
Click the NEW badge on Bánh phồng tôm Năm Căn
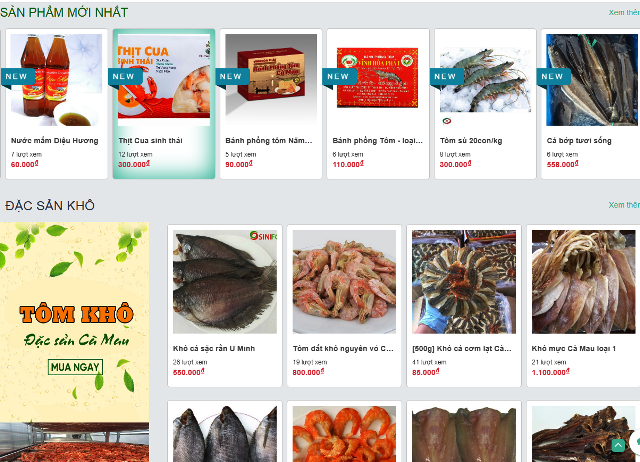point(233,77)
